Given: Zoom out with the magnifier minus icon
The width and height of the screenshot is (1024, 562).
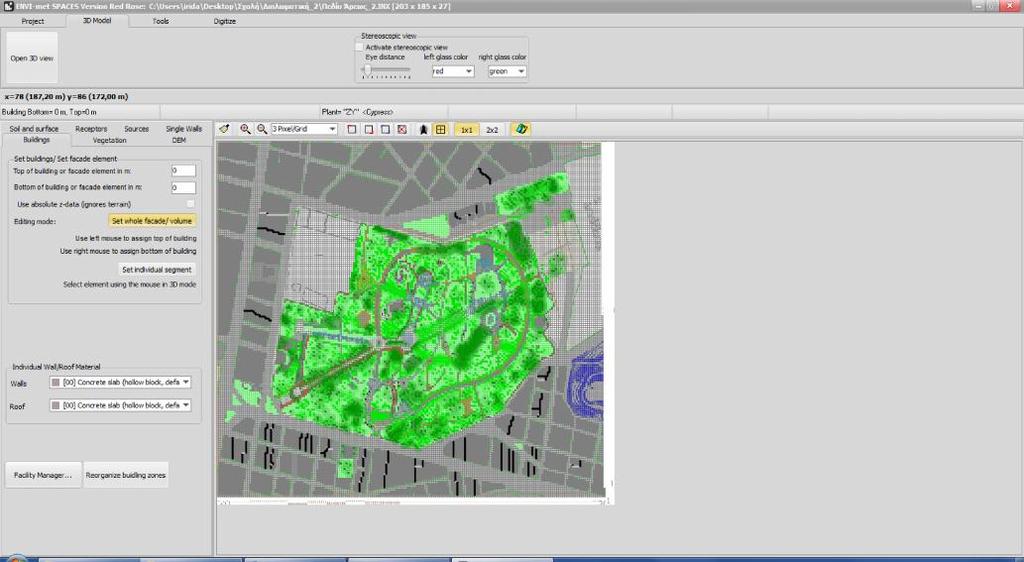Looking at the screenshot, I should [261, 129].
